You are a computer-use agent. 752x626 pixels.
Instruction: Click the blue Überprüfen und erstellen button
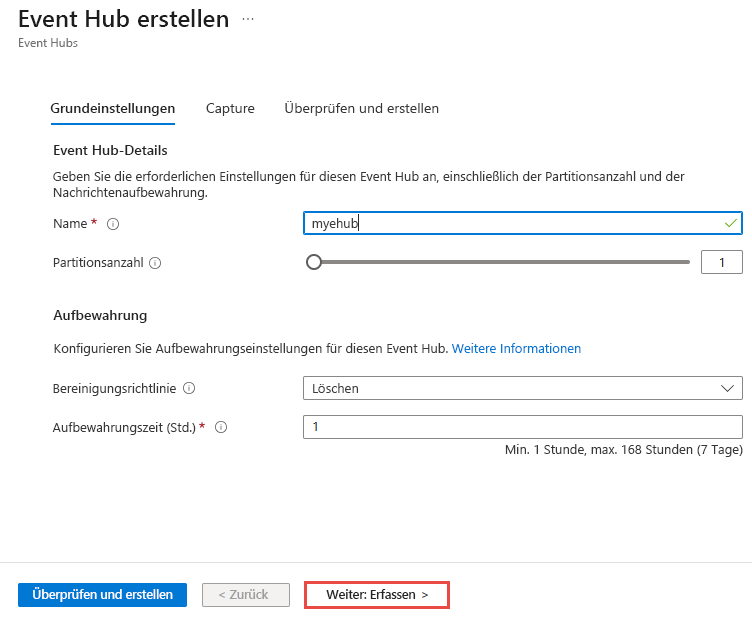click(x=103, y=595)
